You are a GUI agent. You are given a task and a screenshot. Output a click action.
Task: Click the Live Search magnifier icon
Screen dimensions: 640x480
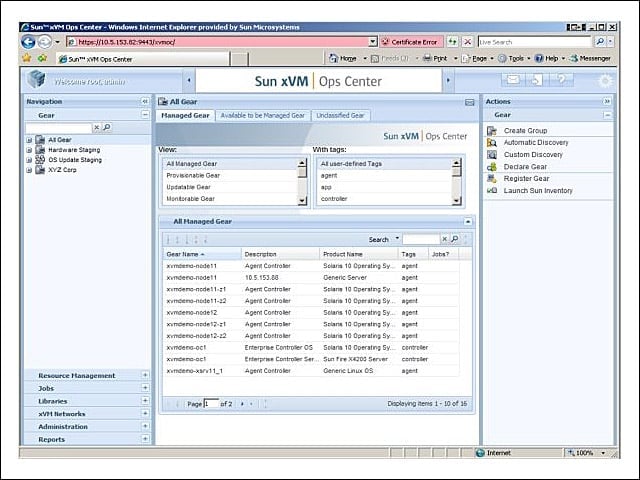600,42
